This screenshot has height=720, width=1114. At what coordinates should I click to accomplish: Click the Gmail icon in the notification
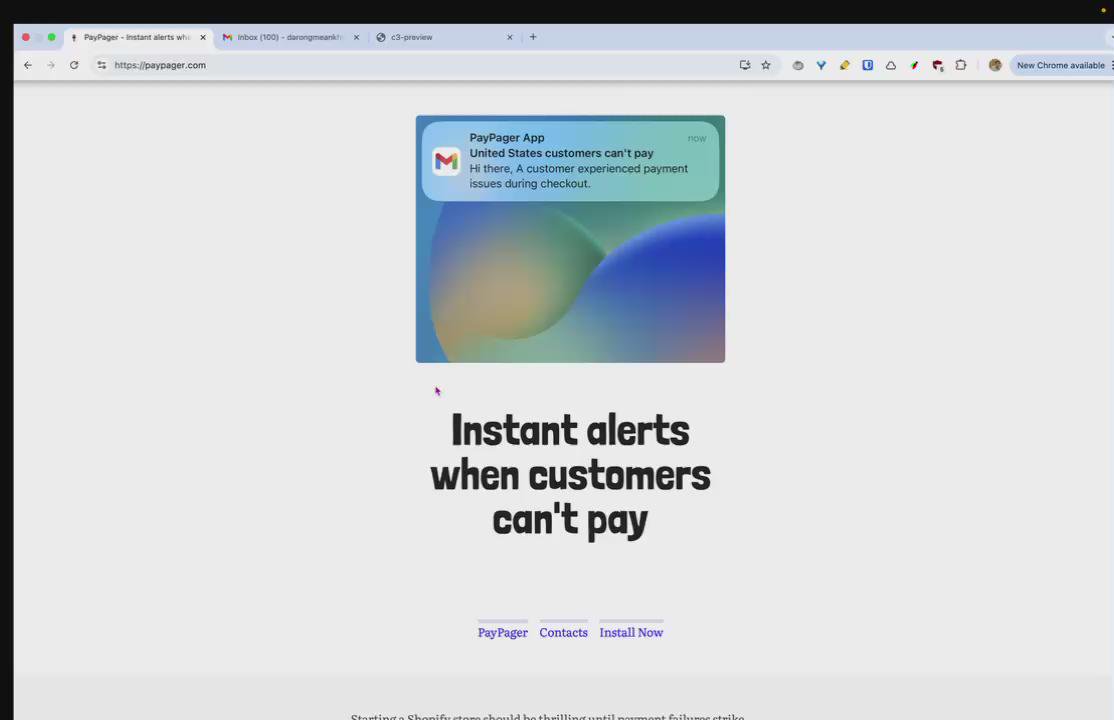tap(446, 161)
